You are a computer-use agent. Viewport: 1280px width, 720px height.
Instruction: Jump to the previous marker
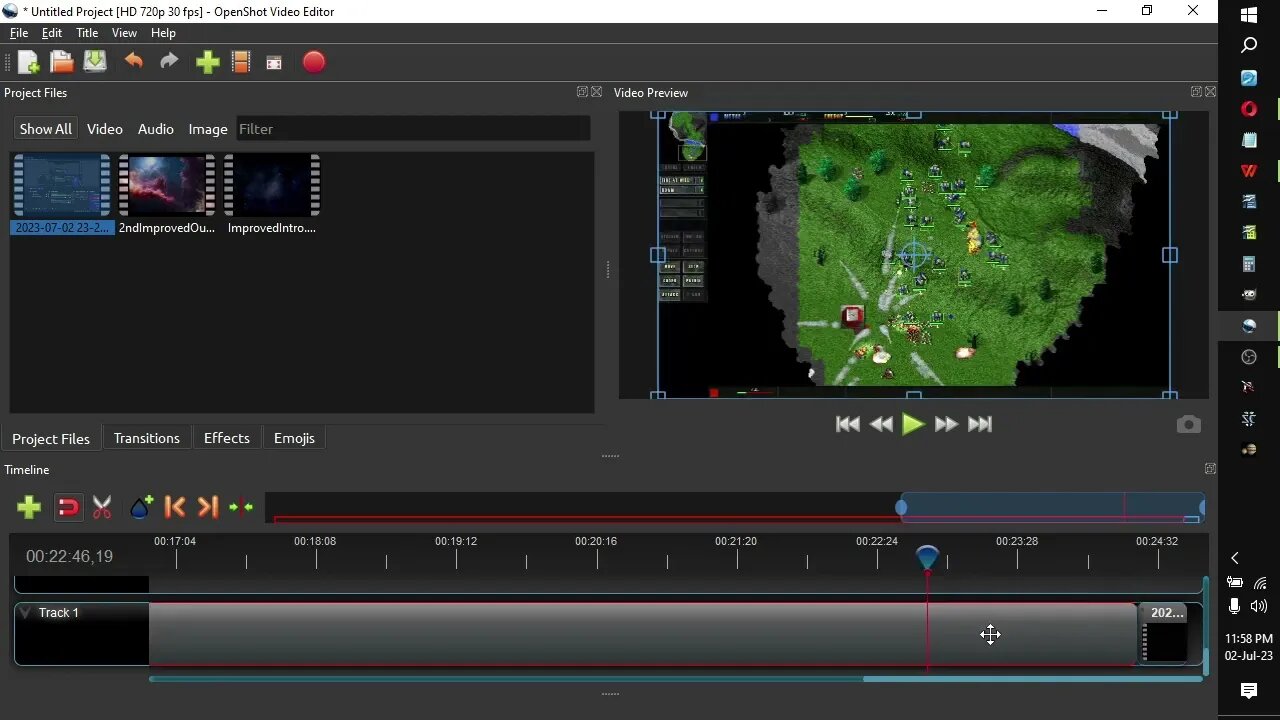point(175,507)
